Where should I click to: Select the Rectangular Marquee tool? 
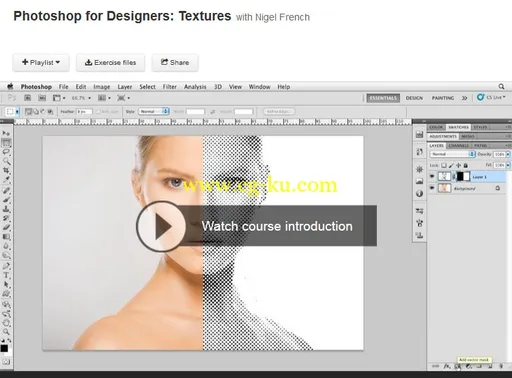pyautogui.click(x=6, y=143)
